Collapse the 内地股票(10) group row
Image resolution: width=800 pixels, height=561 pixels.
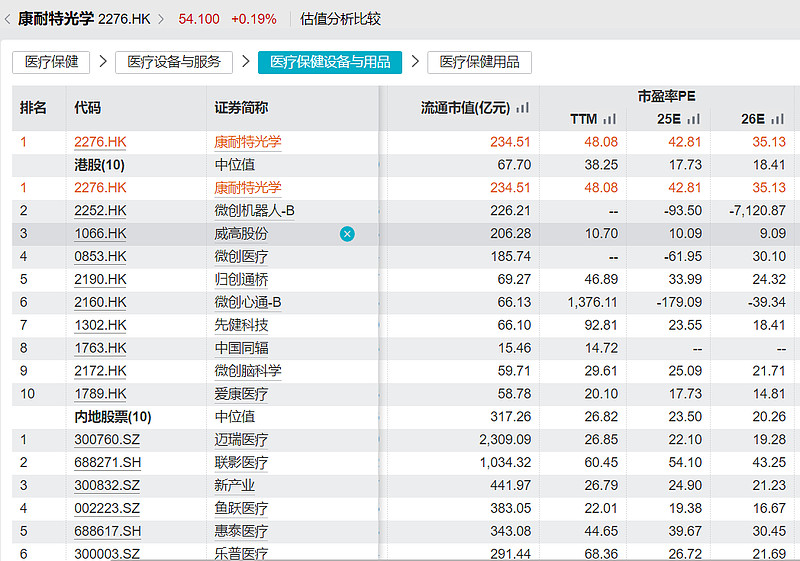point(113,417)
